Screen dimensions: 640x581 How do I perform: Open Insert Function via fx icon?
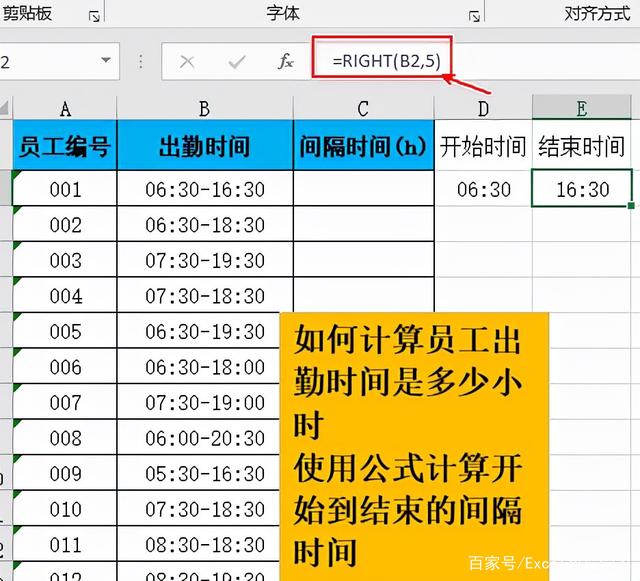point(285,62)
